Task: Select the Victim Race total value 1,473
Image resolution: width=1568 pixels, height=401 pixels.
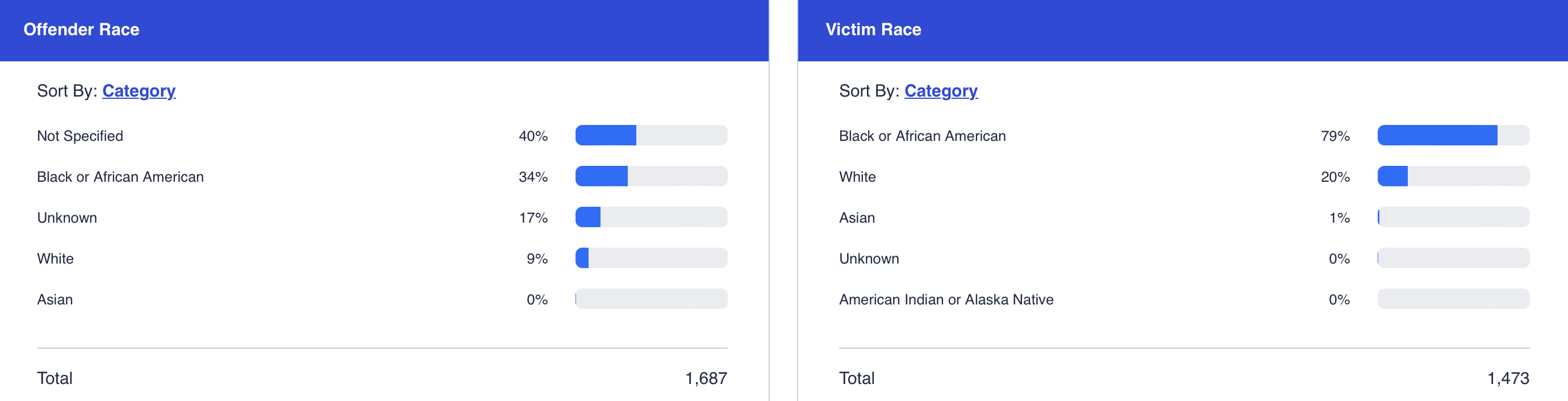Action: coord(1508,378)
